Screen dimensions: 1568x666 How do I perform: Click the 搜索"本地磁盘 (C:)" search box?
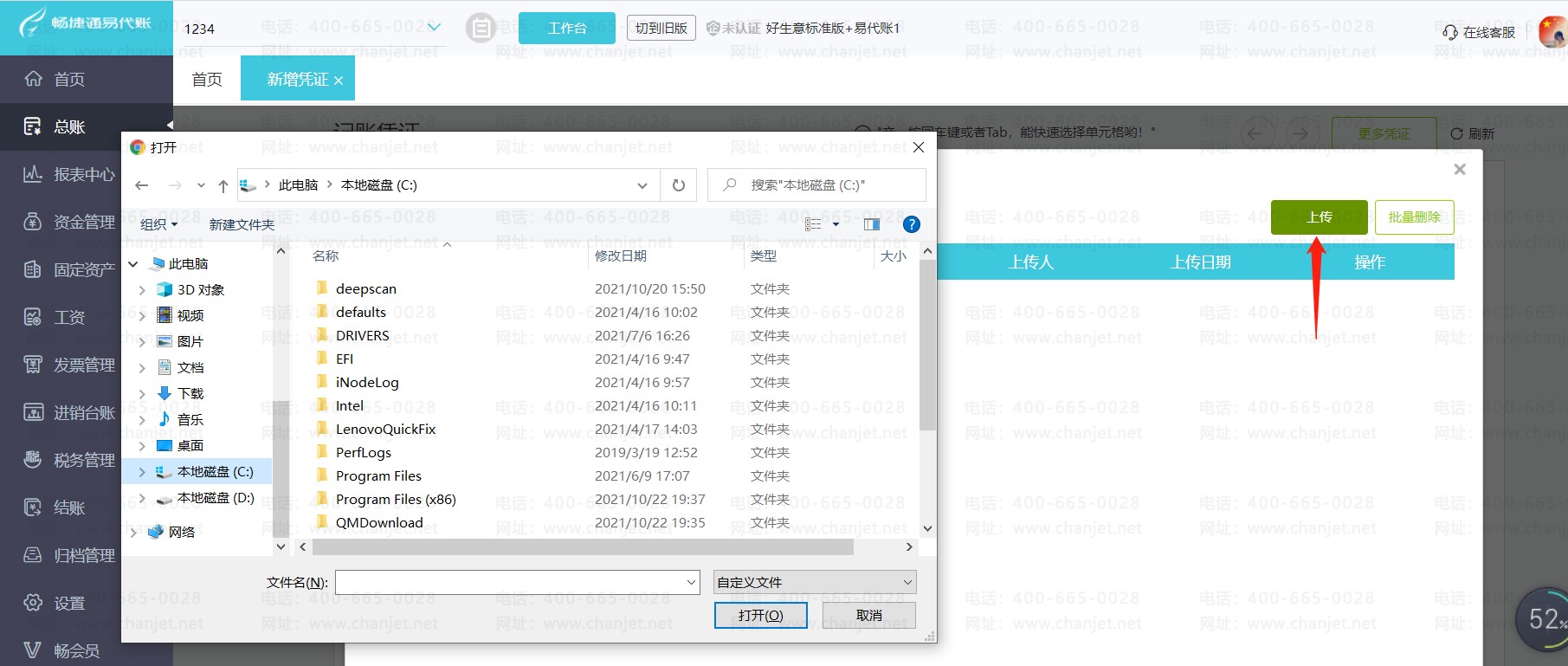click(816, 185)
